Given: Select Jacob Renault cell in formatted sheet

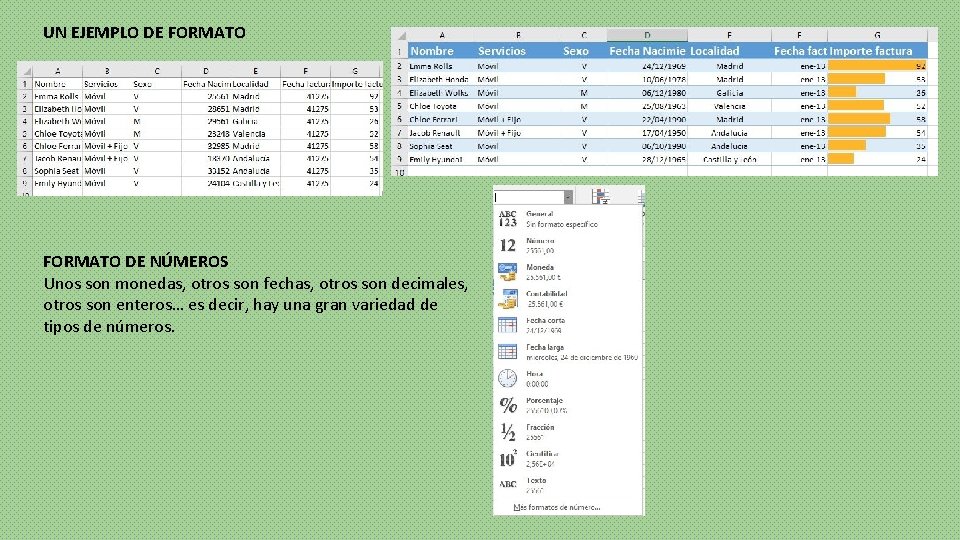Looking at the screenshot, I should click(441, 133).
